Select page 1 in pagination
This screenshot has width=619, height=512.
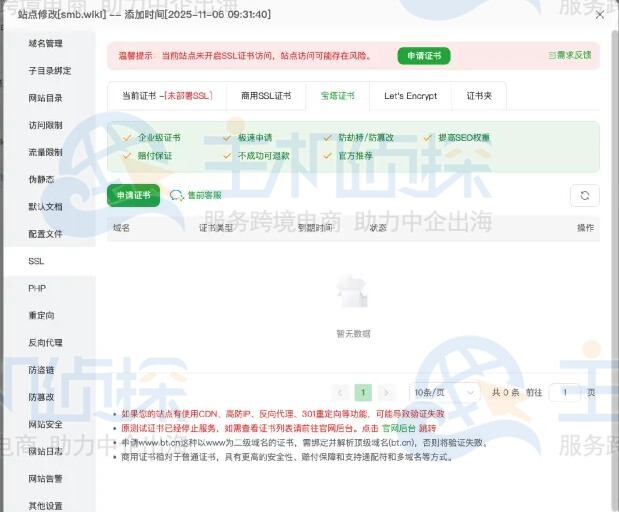pos(363,393)
